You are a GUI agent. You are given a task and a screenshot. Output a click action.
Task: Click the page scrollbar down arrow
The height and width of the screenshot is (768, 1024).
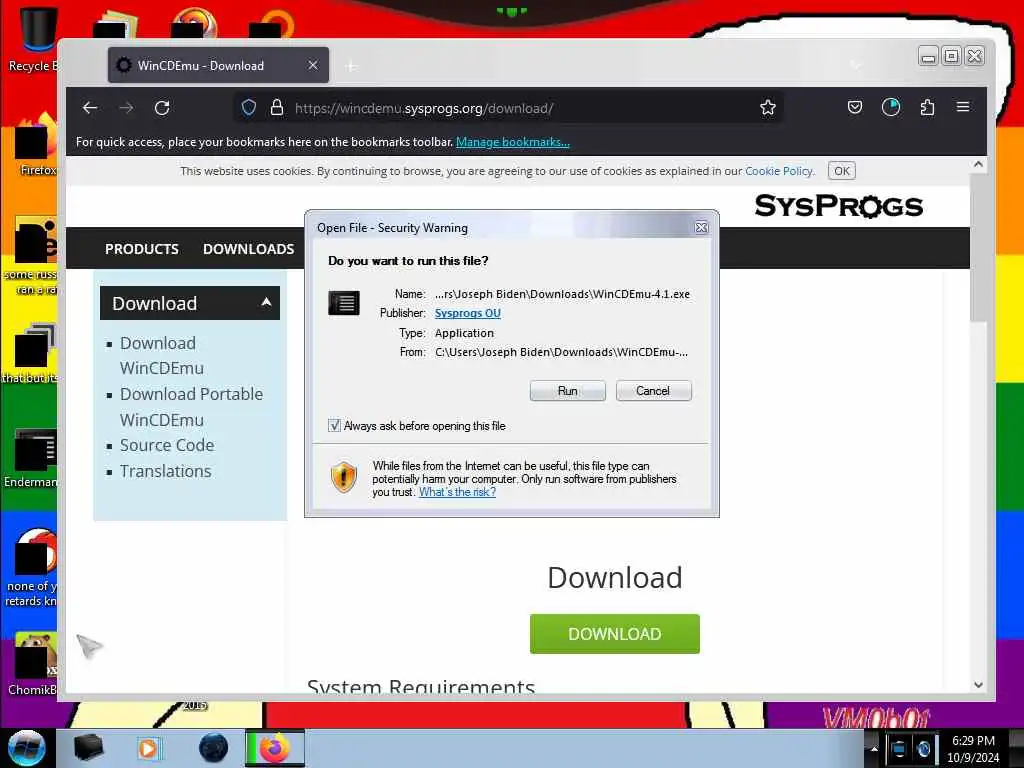[x=978, y=685]
